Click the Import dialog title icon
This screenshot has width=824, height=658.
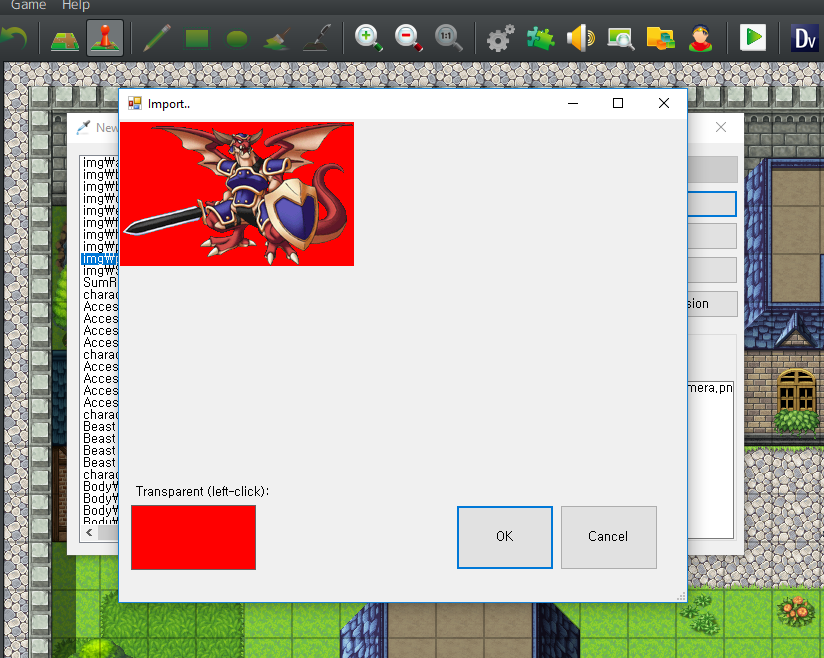click(x=135, y=104)
